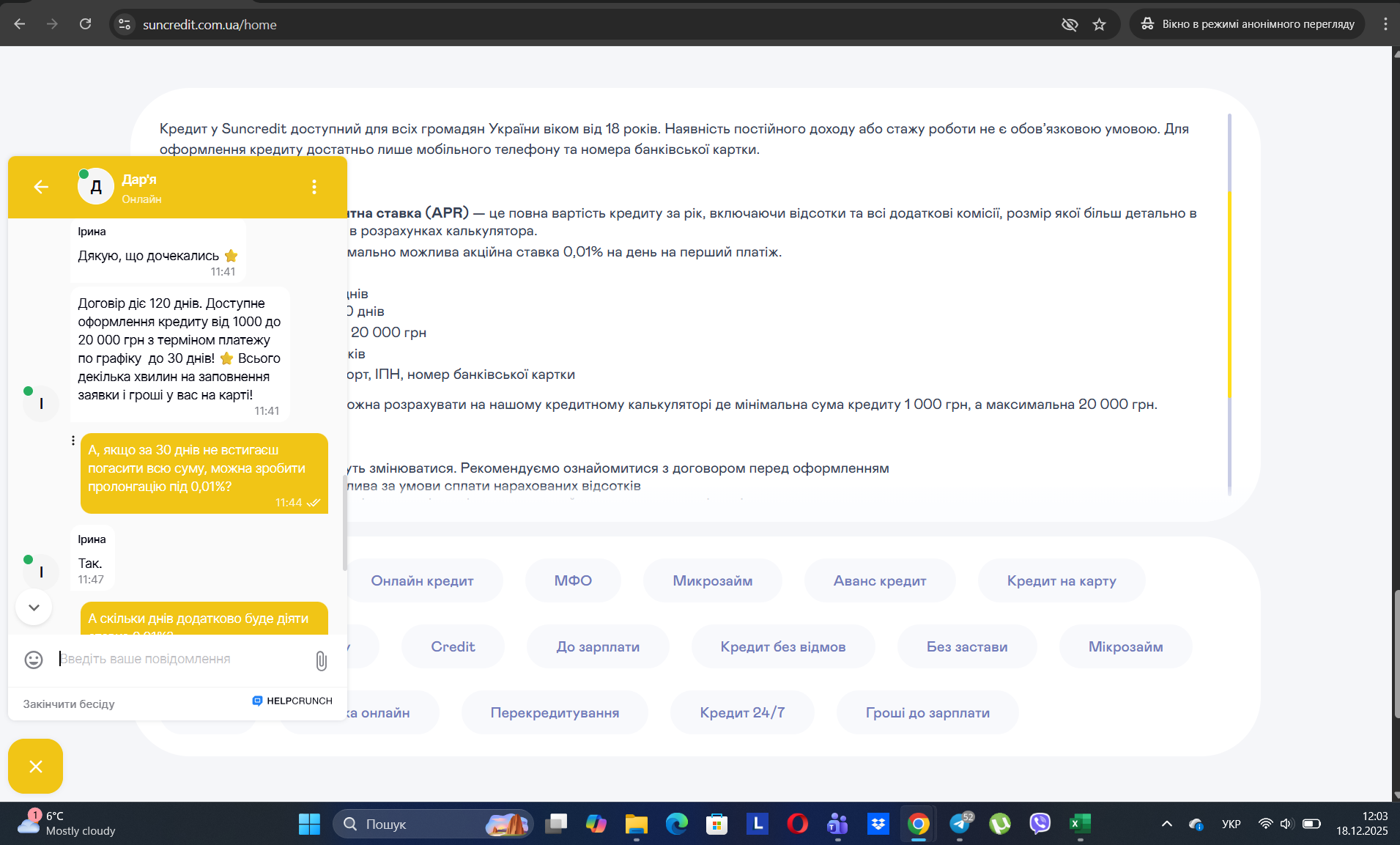Select the Credit tag
1400x845 pixels.
pyautogui.click(x=453, y=646)
